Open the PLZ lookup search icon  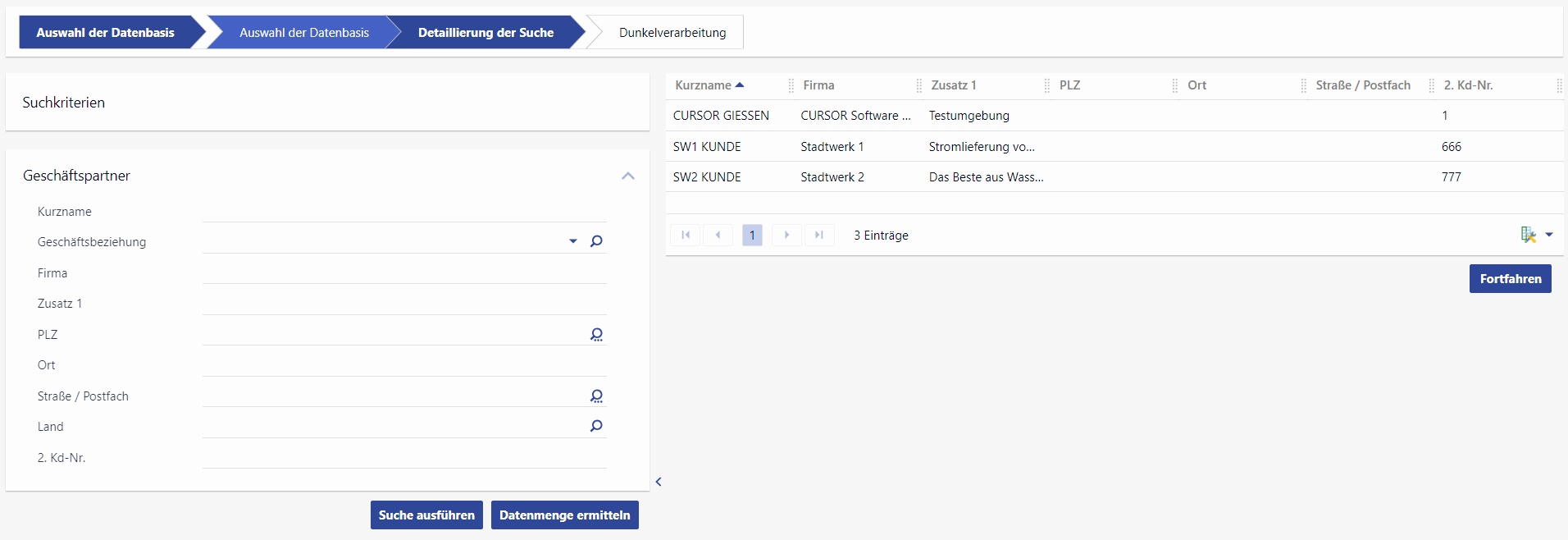tap(596, 335)
